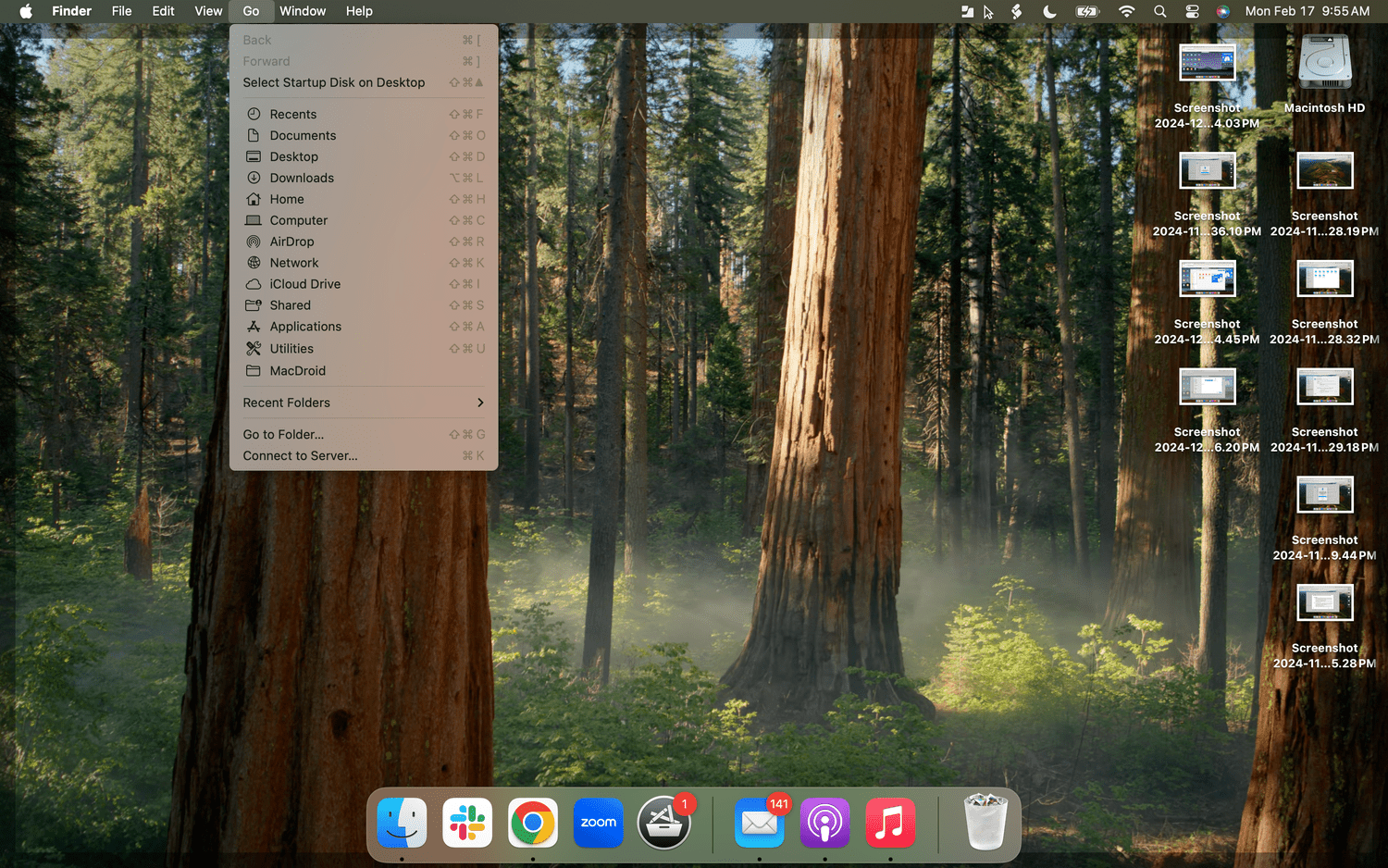The image size is (1388, 868).
Task: Open the Zoom app in Dock
Action: click(x=598, y=823)
